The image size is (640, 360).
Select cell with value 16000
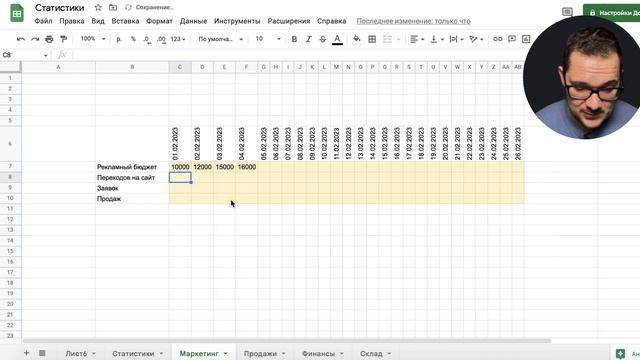pos(247,167)
